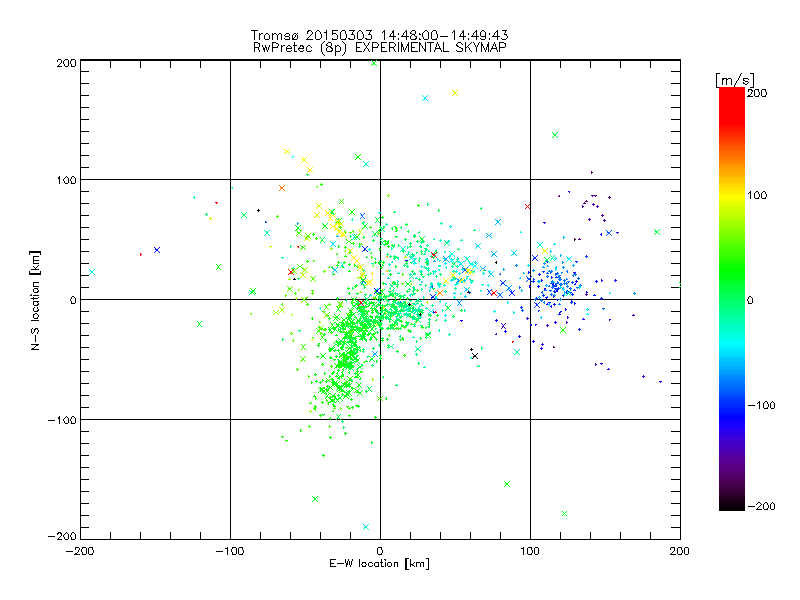Click the colorbar tick label '-200'
This screenshot has height=600, width=800.
pyautogui.click(x=761, y=506)
